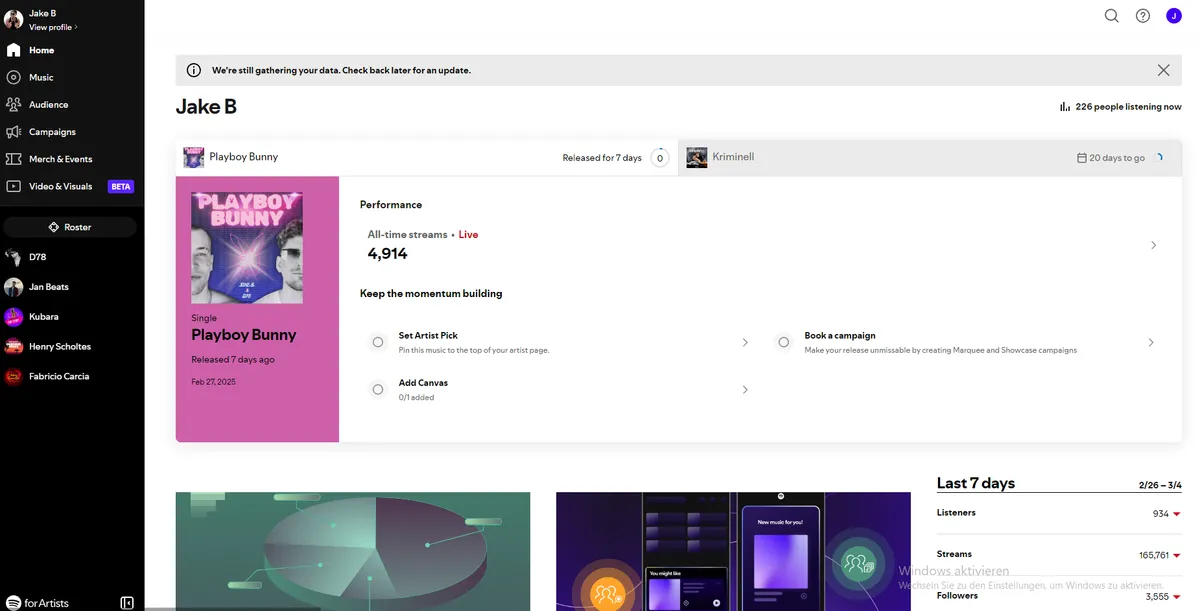Screen dimensions: 1200x611
Task: Tick the Set Artist Pick circle
Action: 378,342
